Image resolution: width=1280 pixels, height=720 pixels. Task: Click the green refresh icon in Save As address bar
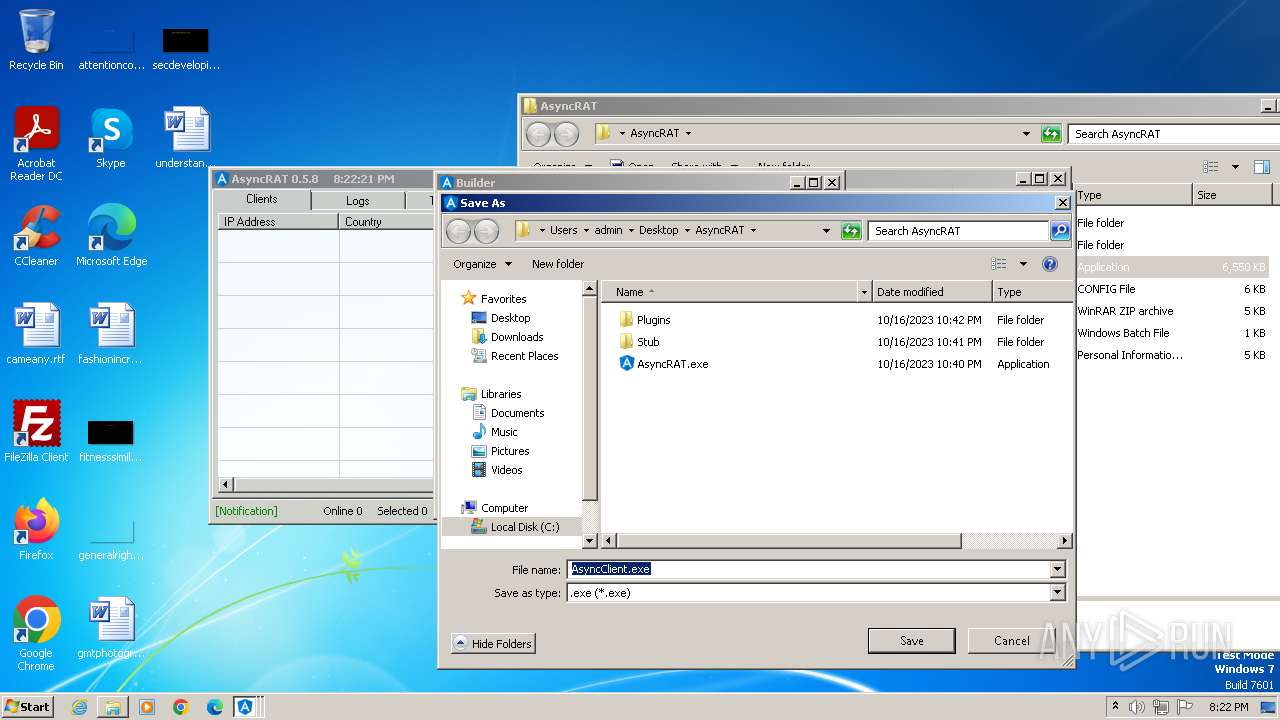[851, 231]
